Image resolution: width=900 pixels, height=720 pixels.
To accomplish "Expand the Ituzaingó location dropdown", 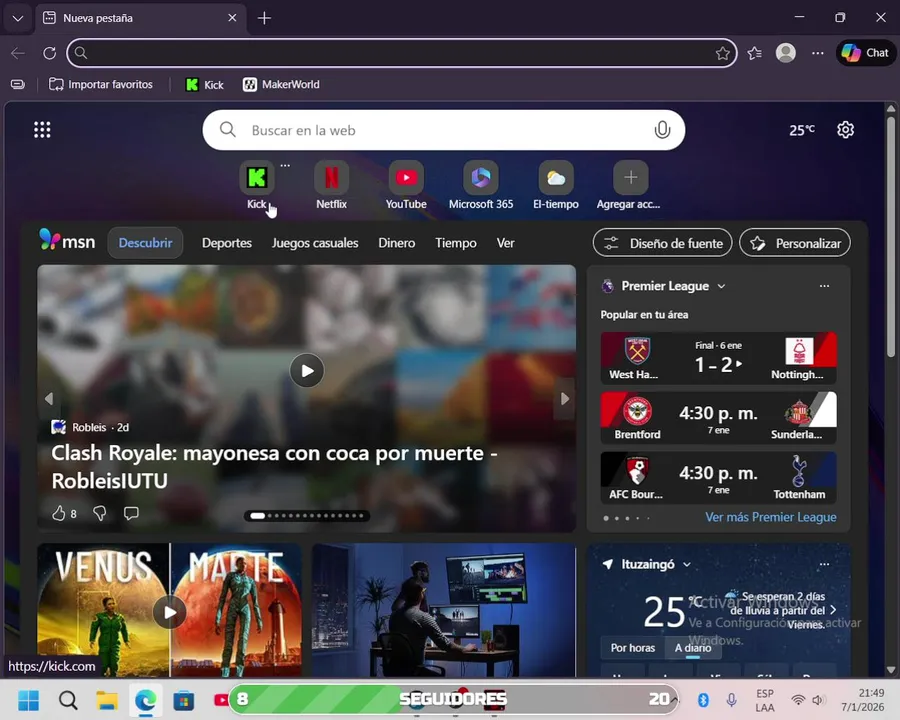I will tap(686, 564).
